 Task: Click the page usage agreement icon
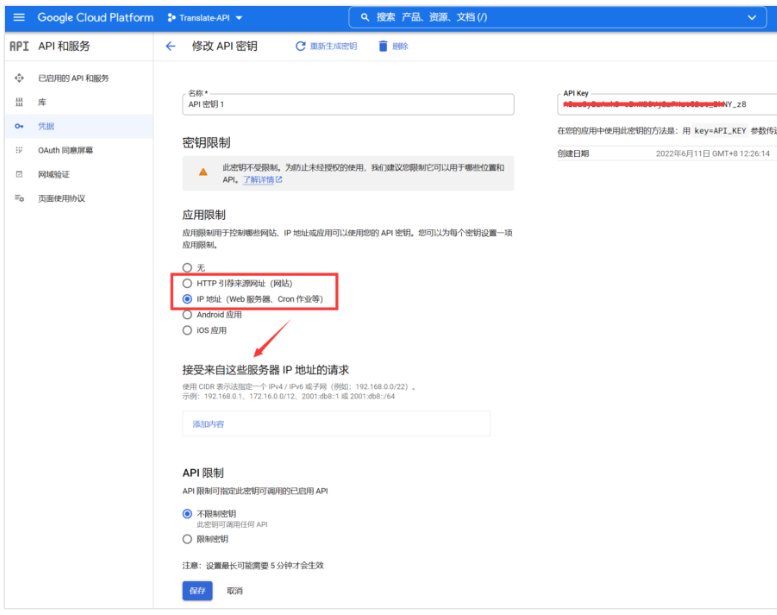[x=19, y=198]
